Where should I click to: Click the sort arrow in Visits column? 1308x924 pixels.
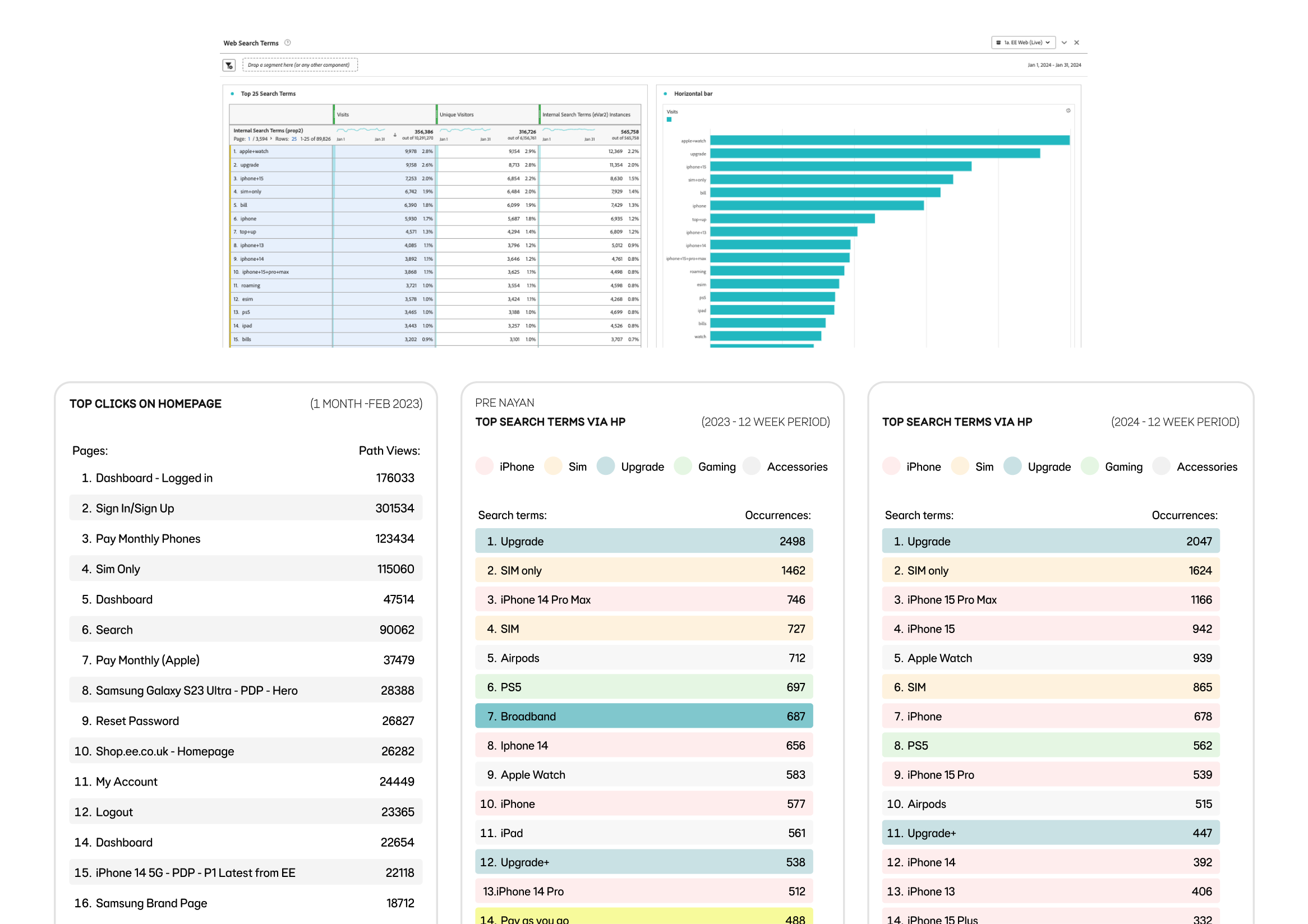[395, 135]
